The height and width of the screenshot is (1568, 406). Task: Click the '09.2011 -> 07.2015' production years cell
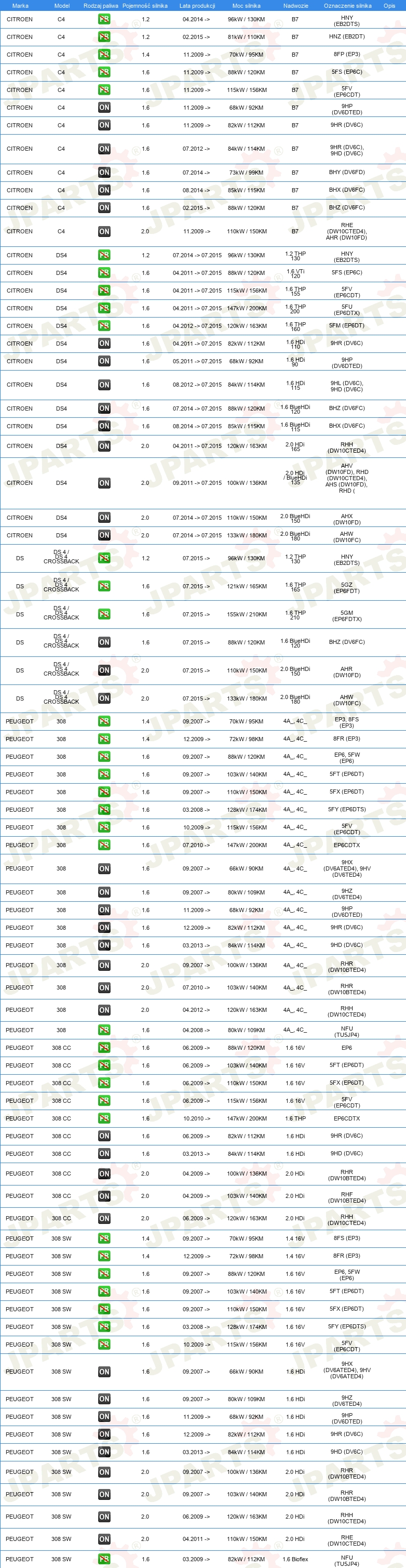pyautogui.click(x=197, y=483)
